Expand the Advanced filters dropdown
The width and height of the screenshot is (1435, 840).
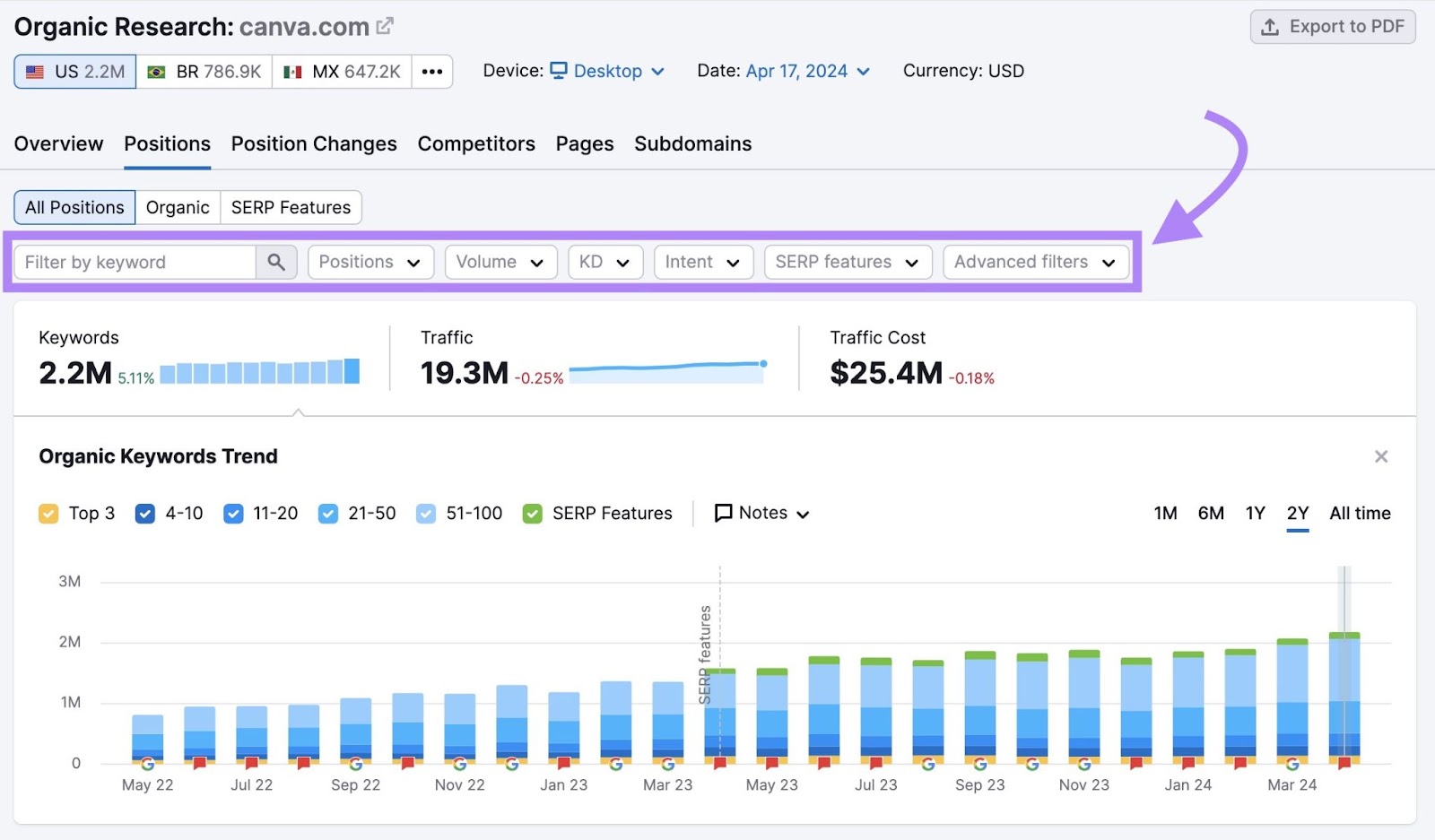pos(1036,262)
